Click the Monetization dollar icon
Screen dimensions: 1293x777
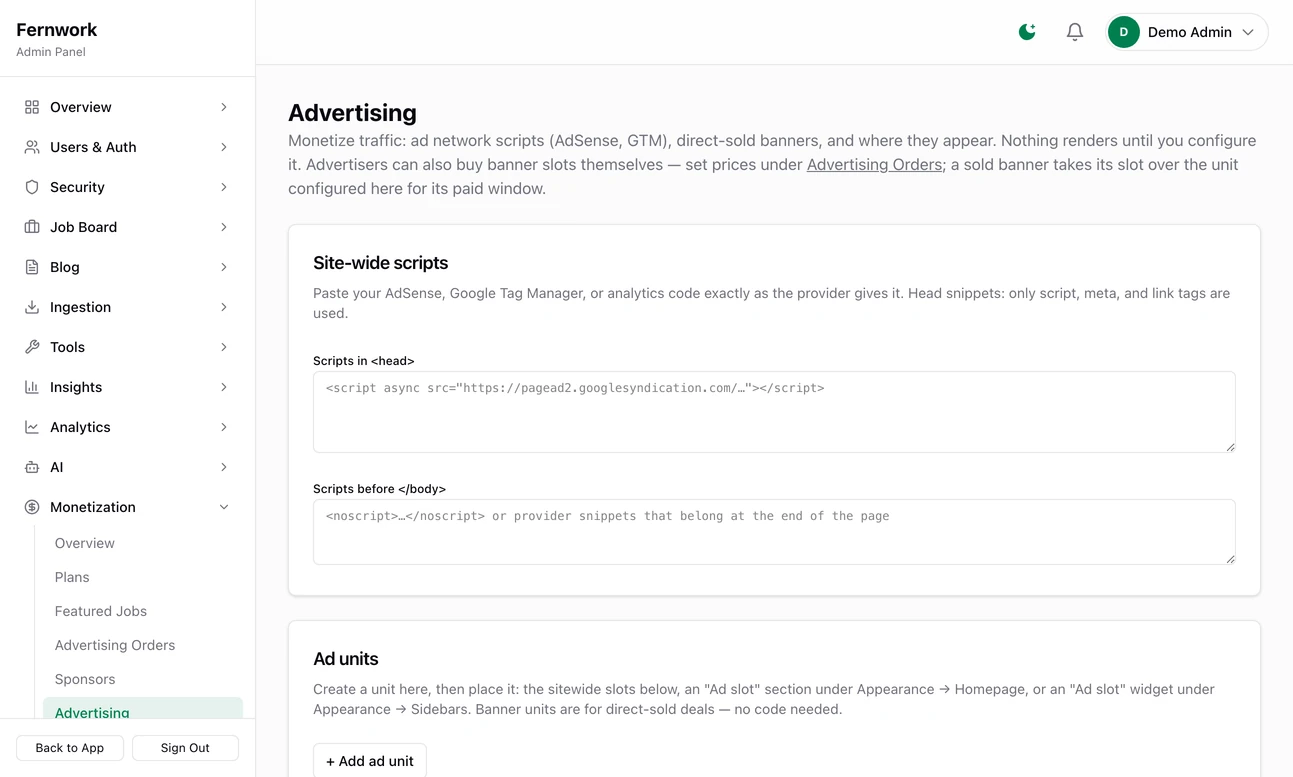32,507
